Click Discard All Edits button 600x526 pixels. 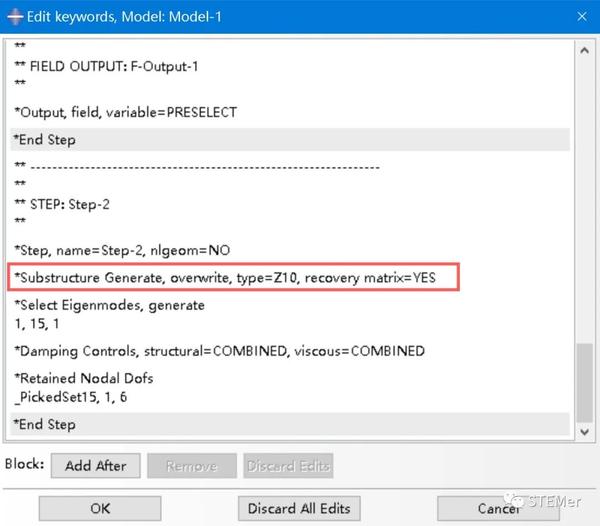pyautogui.click(x=299, y=508)
